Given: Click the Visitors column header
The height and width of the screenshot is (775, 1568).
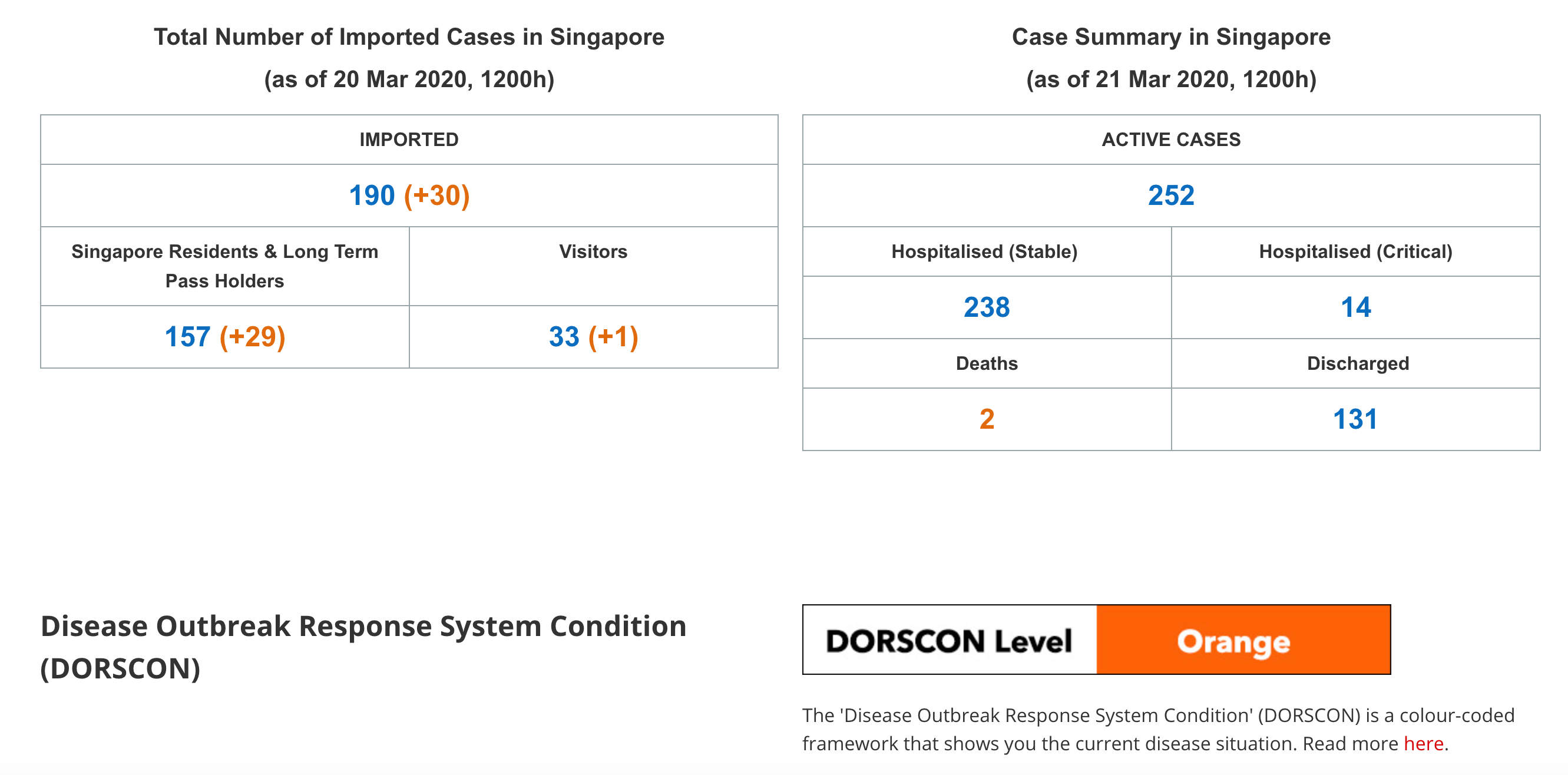Looking at the screenshot, I should (x=593, y=251).
